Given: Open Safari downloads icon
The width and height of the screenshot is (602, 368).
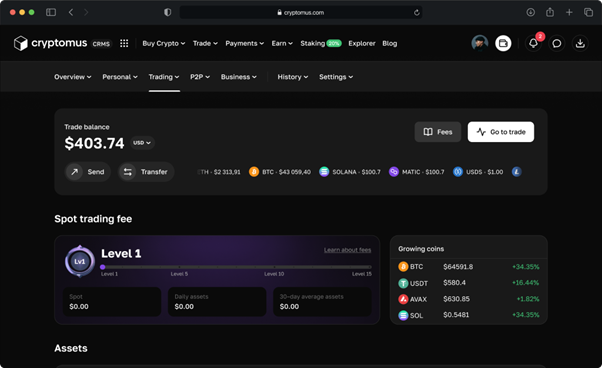Looking at the screenshot, I should (531, 12).
